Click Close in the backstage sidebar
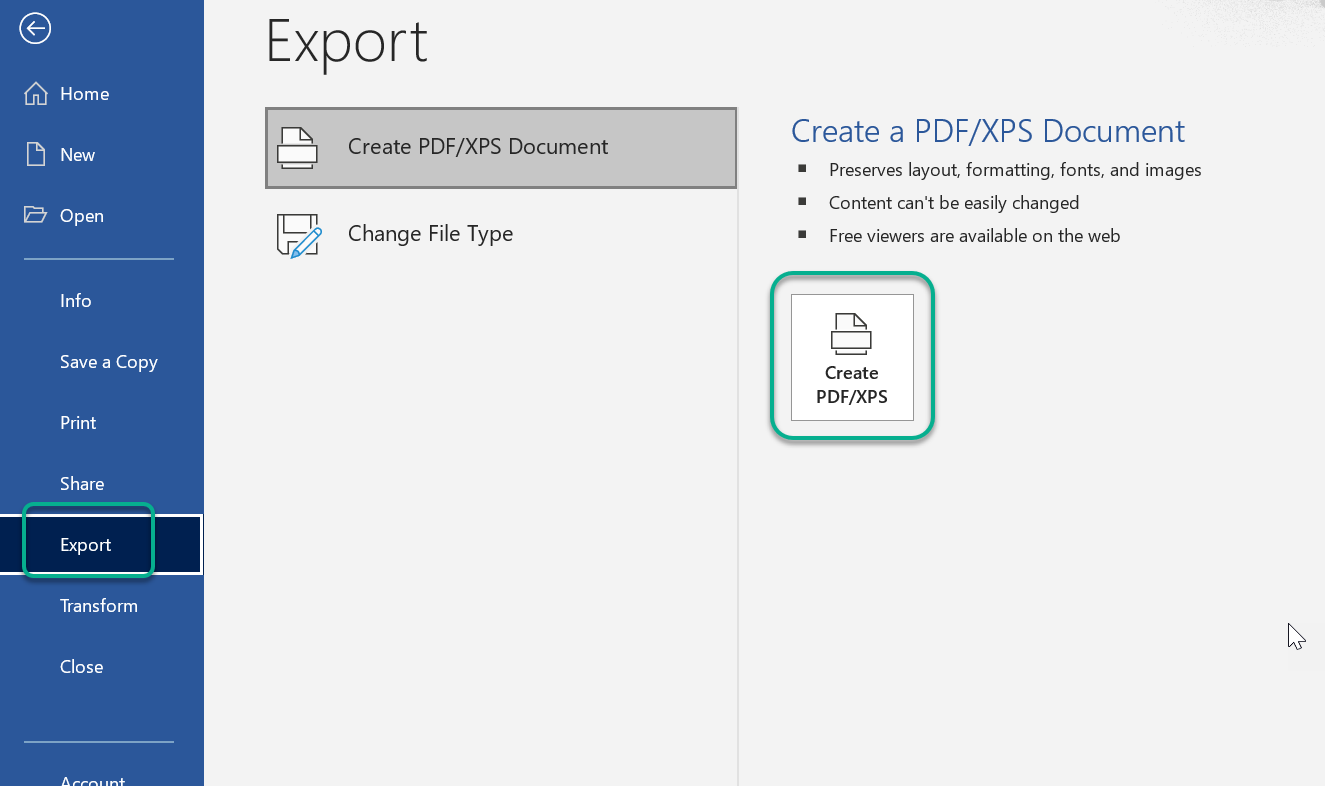The image size is (1325, 786). click(x=81, y=667)
